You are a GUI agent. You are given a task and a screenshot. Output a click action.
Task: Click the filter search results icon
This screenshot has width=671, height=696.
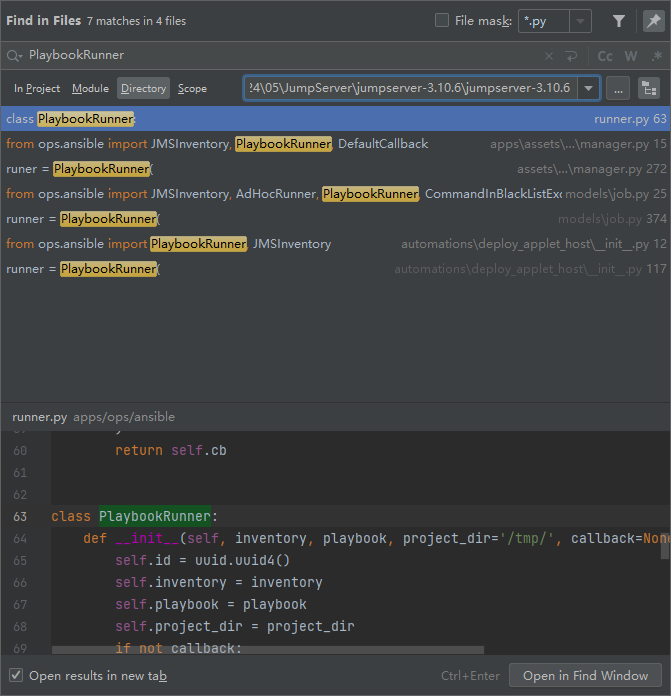(x=619, y=21)
